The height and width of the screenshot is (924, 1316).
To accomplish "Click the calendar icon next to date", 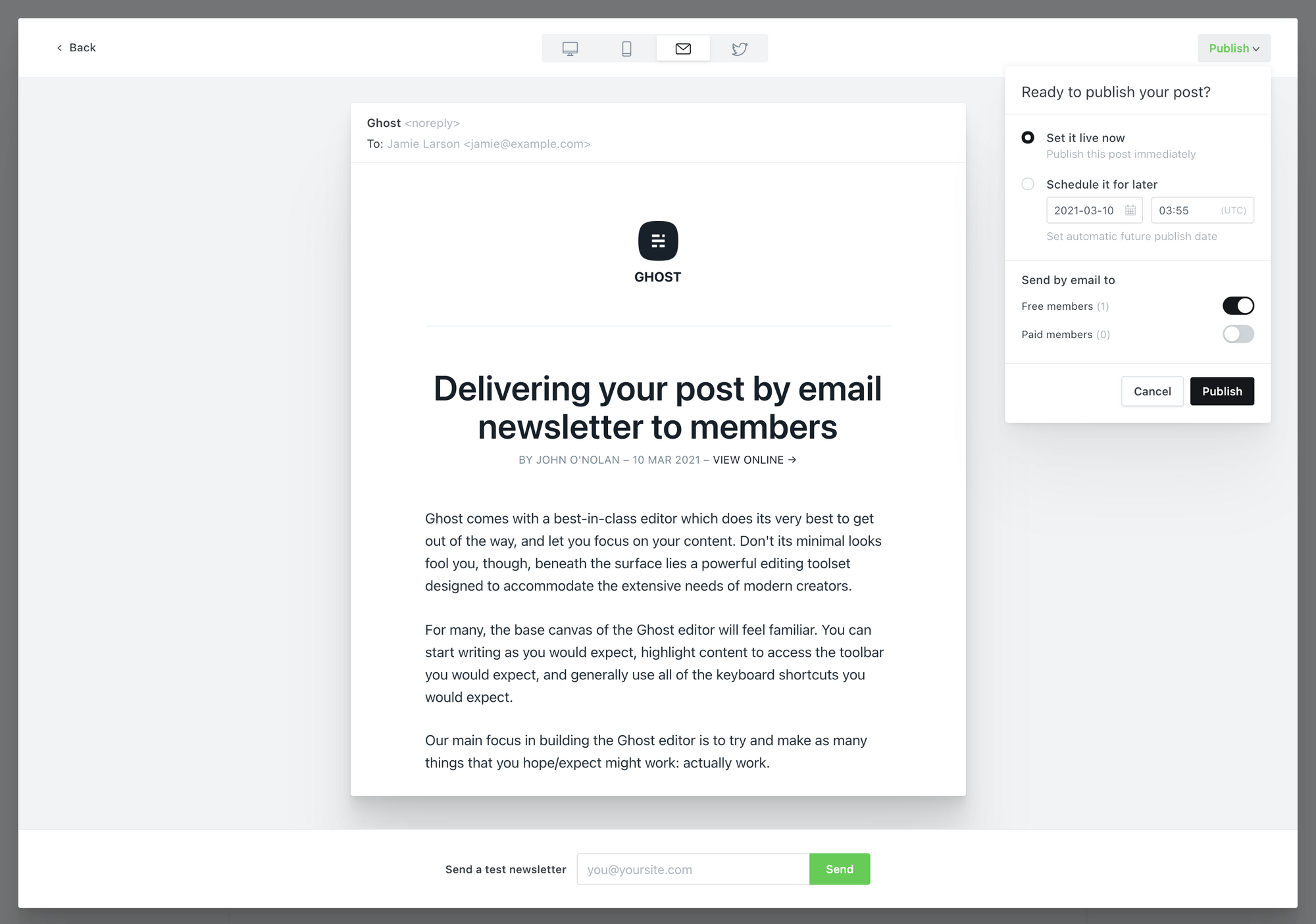I will point(1129,210).
